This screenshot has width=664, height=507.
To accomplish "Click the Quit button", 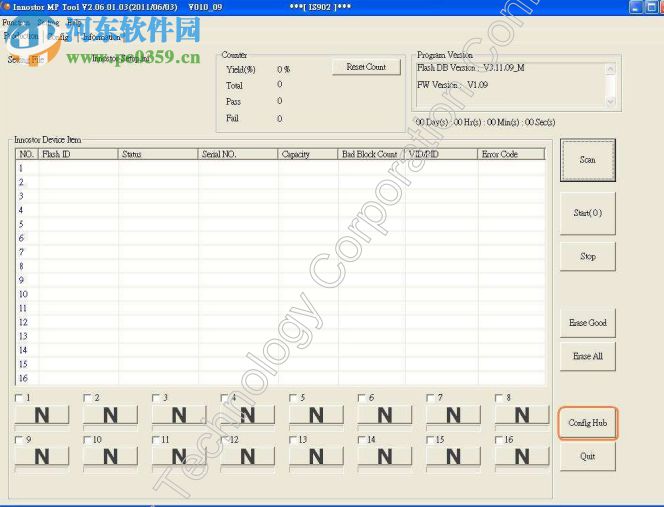I will coord(587,456).
